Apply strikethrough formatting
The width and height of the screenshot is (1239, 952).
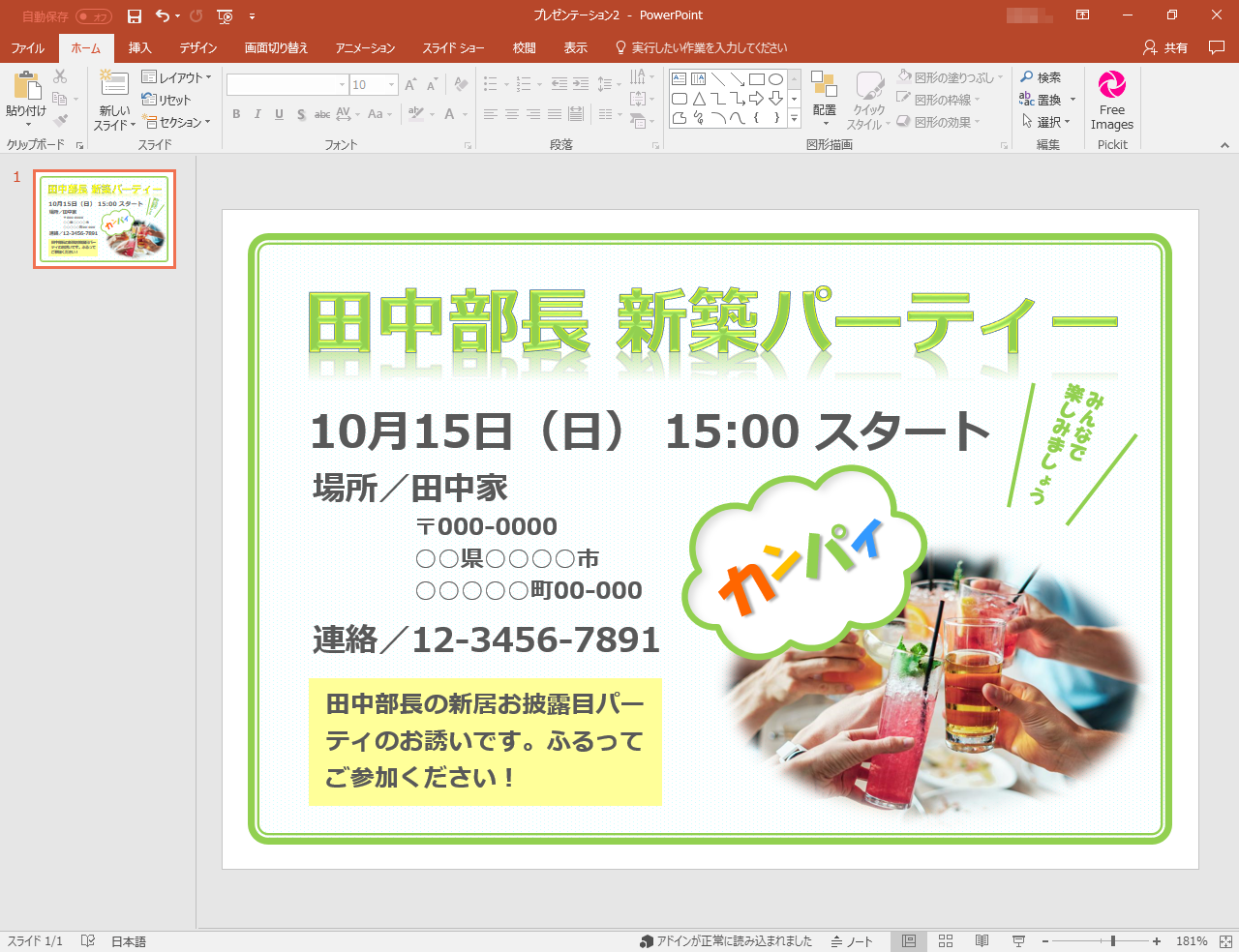[322, 114]
